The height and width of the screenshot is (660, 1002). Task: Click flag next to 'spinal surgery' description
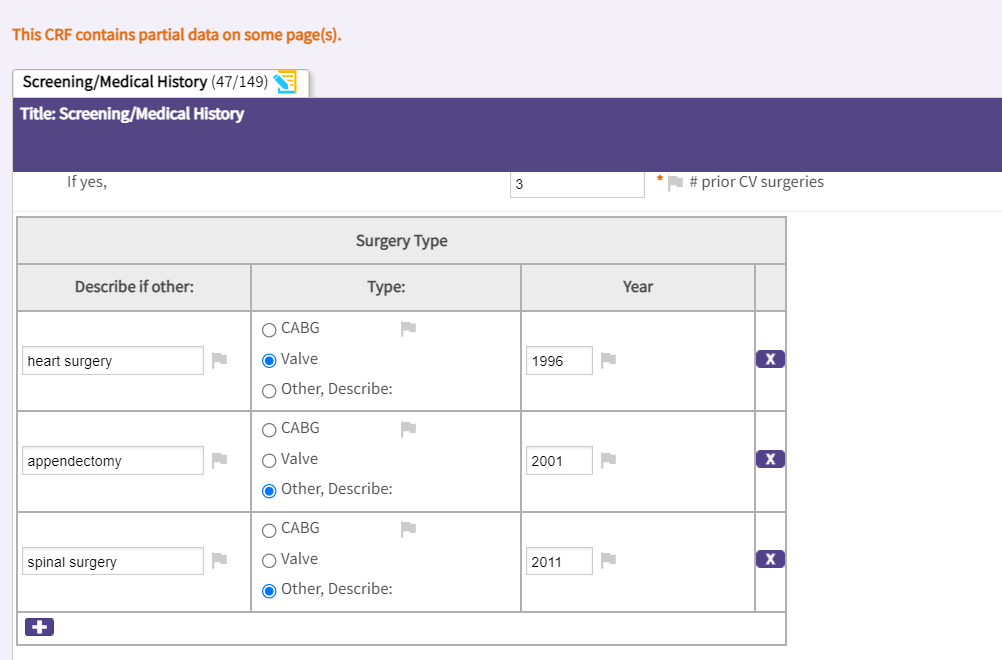click(220, 560)
